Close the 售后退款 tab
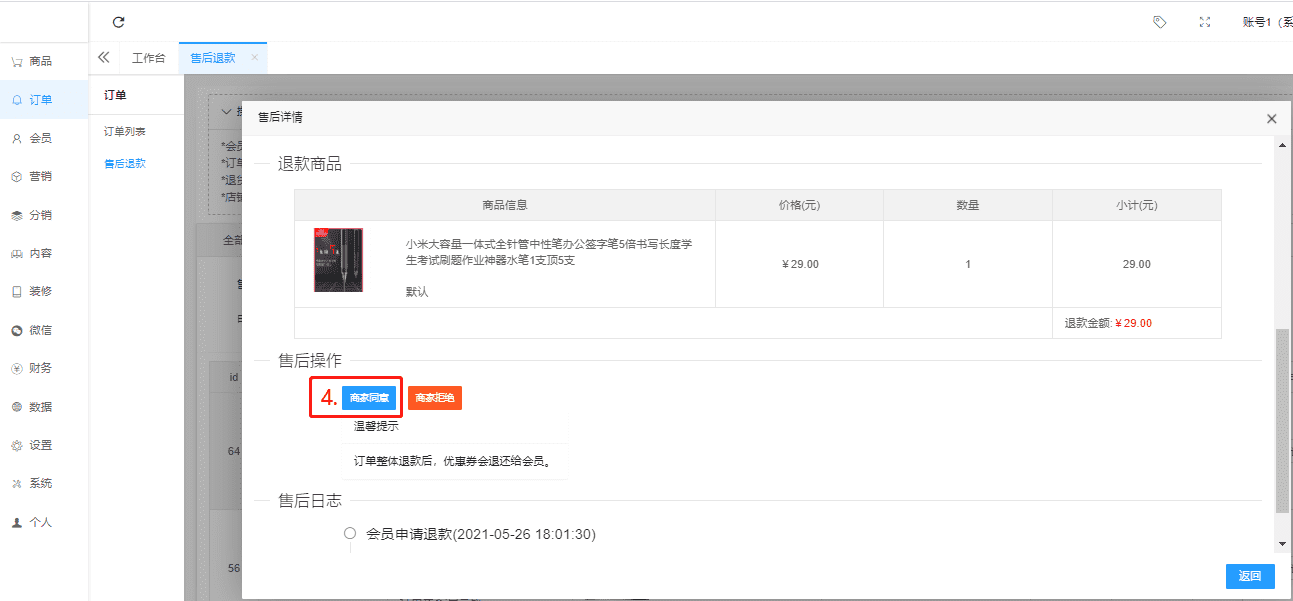This screenshot has width=1293, height=601. coord(254,58)
